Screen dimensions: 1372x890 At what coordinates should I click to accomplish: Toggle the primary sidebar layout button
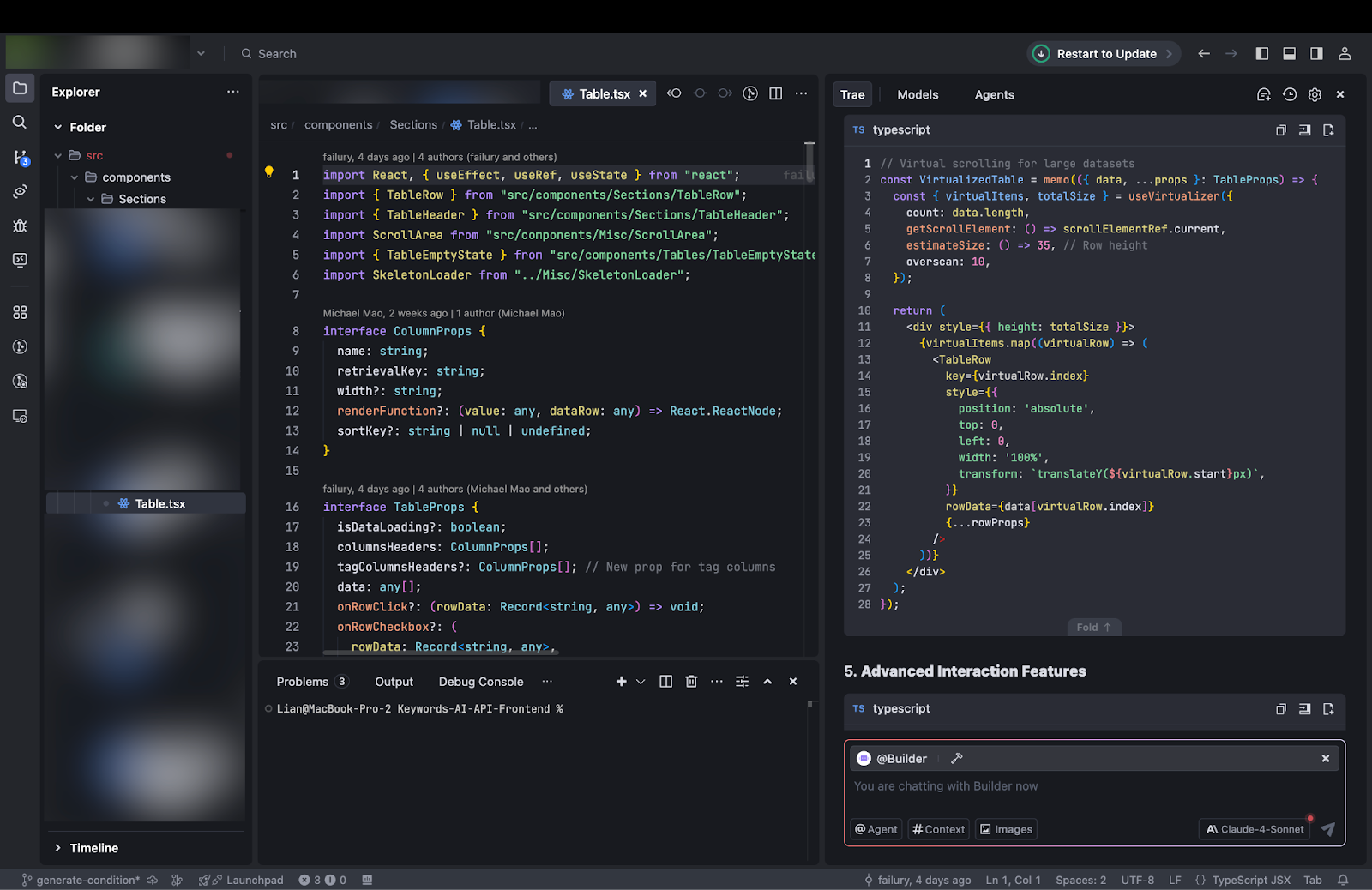(x=1261, y=54)
